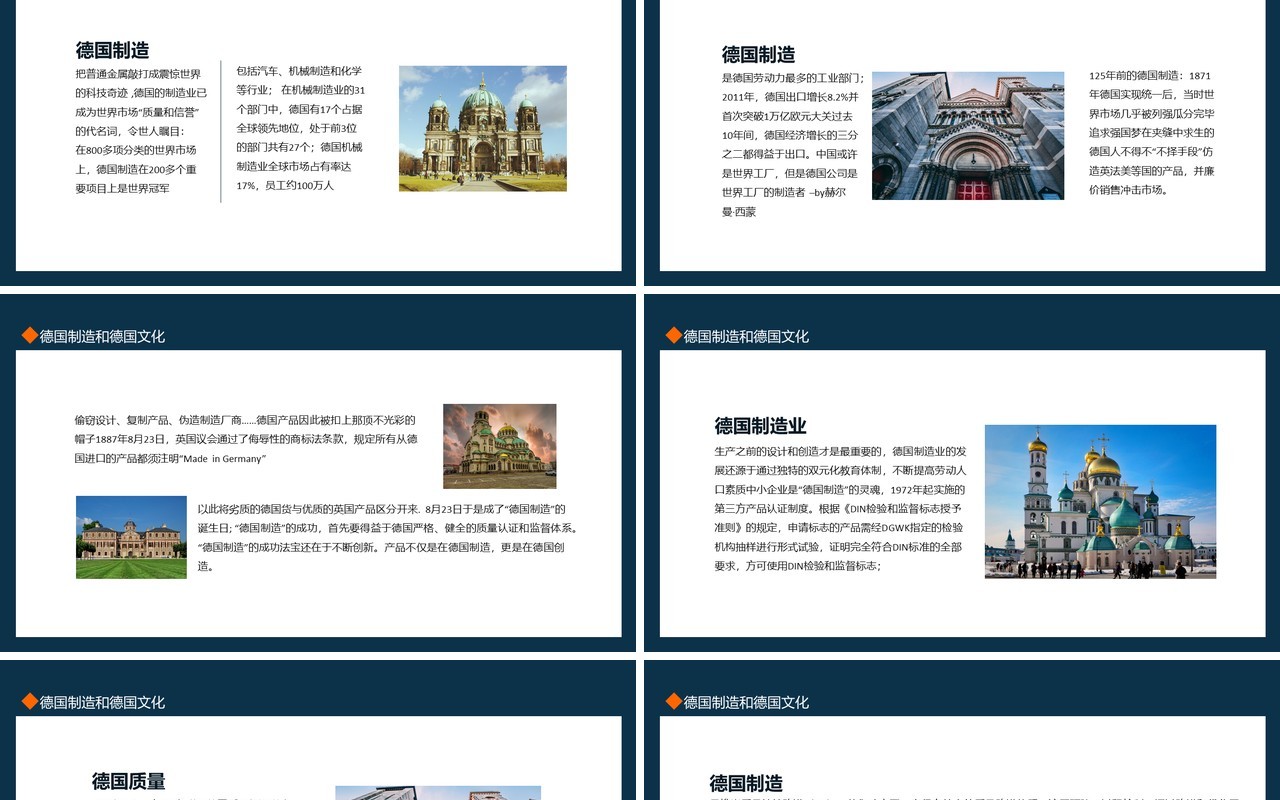Click the paragraph starting 包括汽车、机械制造和化学
1280x800 pixels.
pos(301,128)
